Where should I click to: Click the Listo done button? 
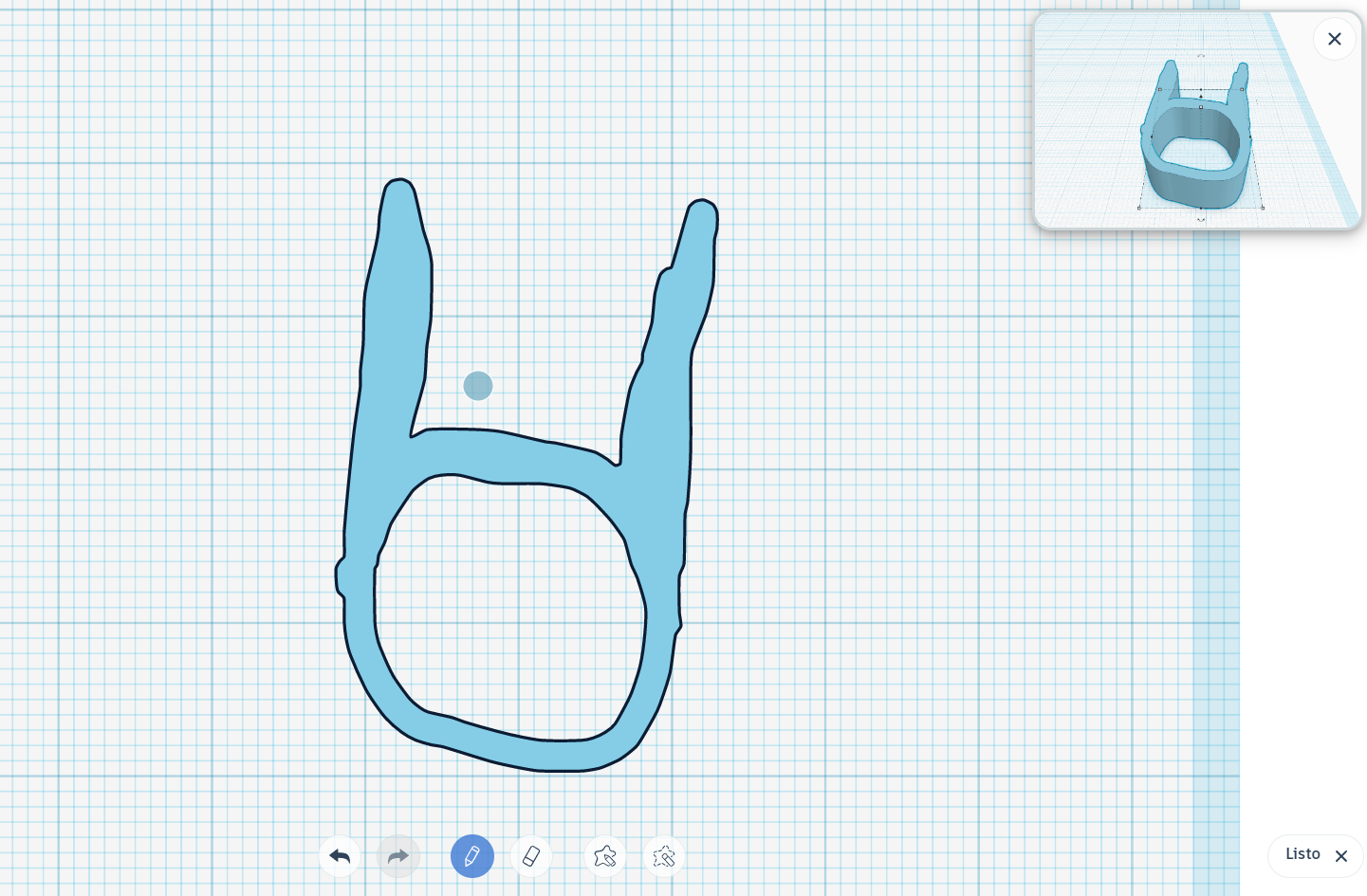pyautogui.click(x=1316, y=855)
